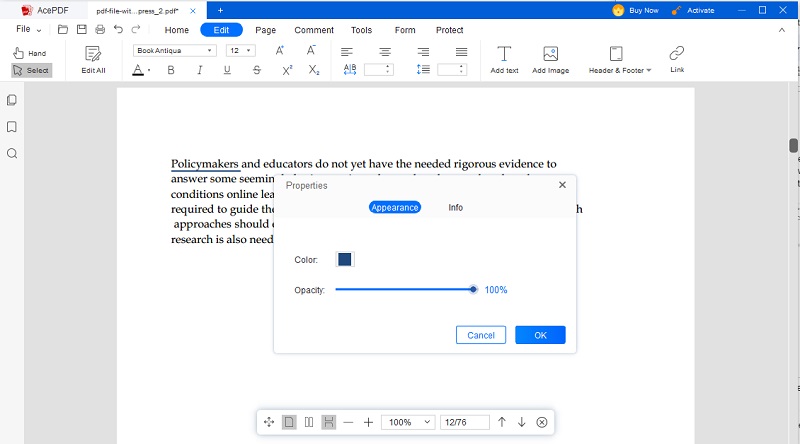Confirm Properties dialog with OK

click(540, 335)
